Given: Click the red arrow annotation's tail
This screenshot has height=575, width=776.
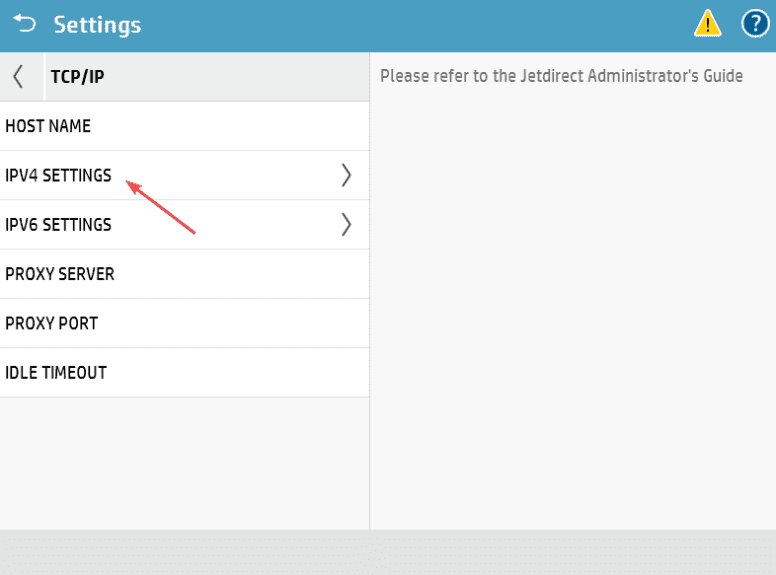Looking at the screenshot, I should pyautogui.click(x=192, y=232).
